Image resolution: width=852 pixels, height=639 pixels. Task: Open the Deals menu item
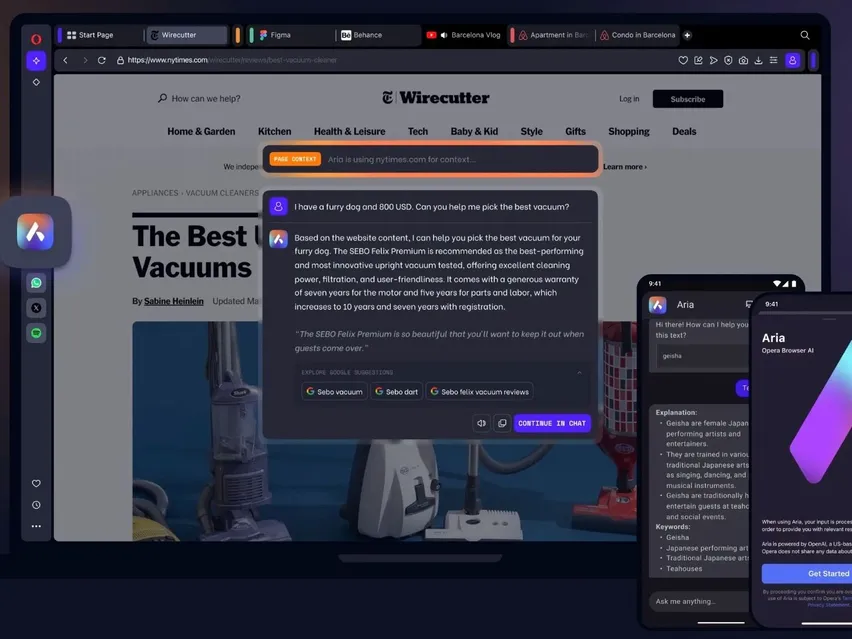(x=684, y=131)
